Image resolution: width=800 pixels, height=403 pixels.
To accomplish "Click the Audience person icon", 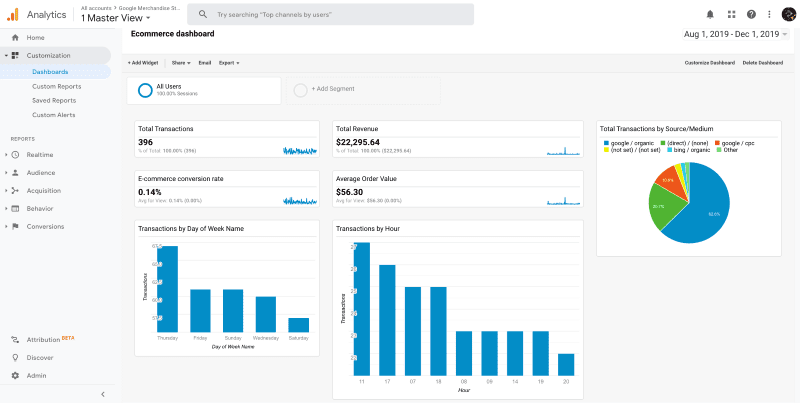I will (x=15, y=172).
